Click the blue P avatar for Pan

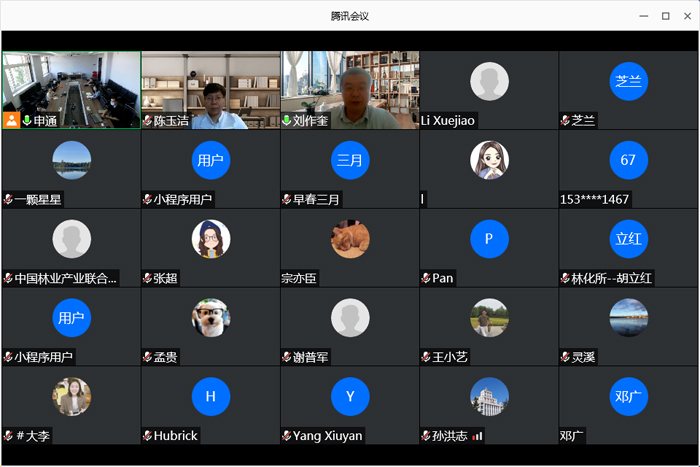click(489, 239)
